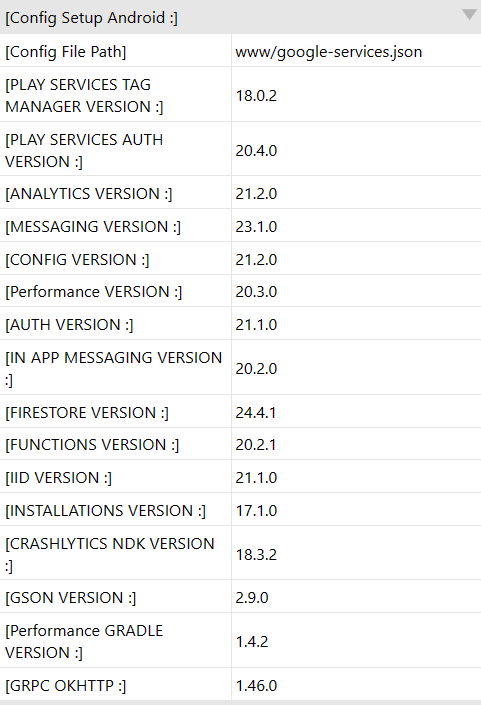Edit Installations version 17.1.0 field
The width and height of the screenshot is (481, 705).
(356, 510)
